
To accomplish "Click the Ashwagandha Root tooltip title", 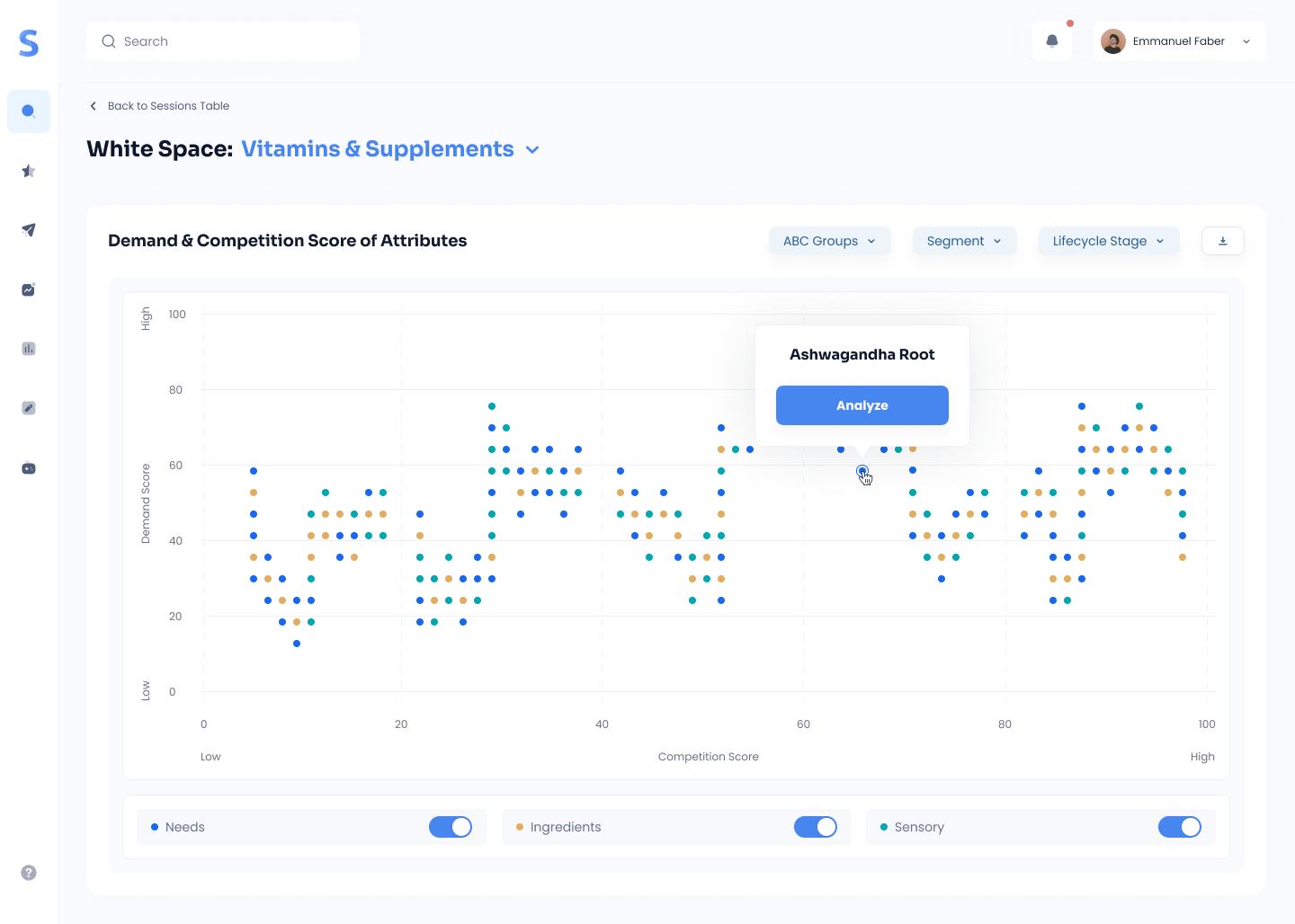I will click(x=862, y=355).
